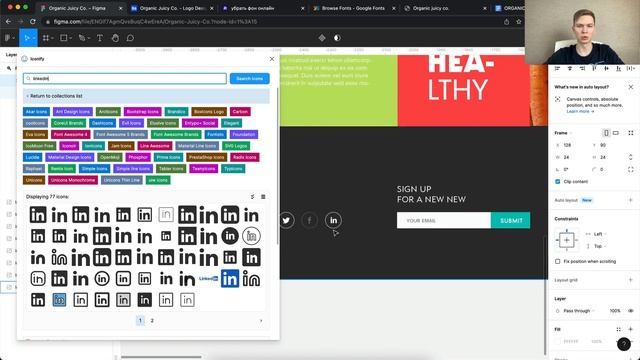Open the fill styles icon
Image resolution: width=640 pixels, height=360 pixels.
click(618, 329)
